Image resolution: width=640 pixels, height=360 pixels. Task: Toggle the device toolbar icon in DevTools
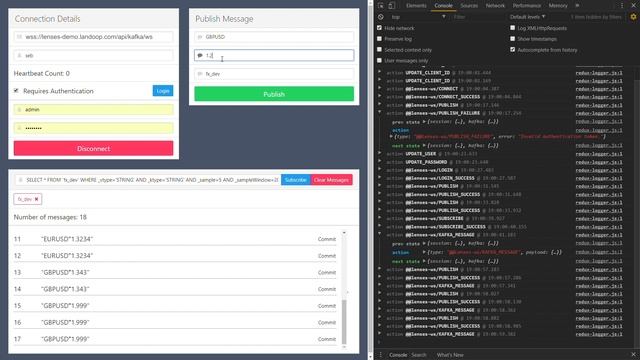[x=391, y=6]
